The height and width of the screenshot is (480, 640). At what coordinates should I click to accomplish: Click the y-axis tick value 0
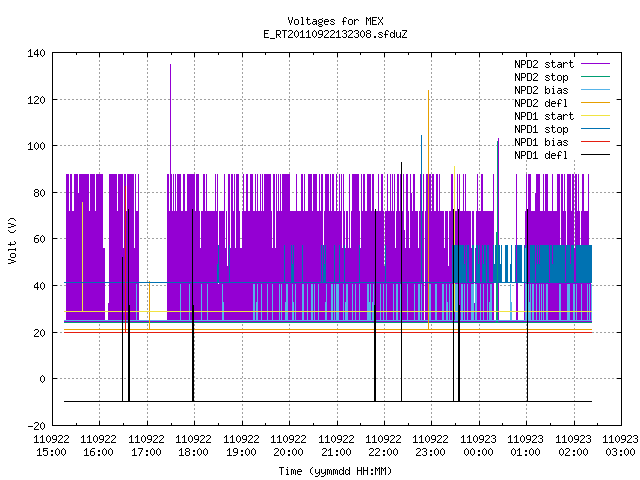(42, 379)
